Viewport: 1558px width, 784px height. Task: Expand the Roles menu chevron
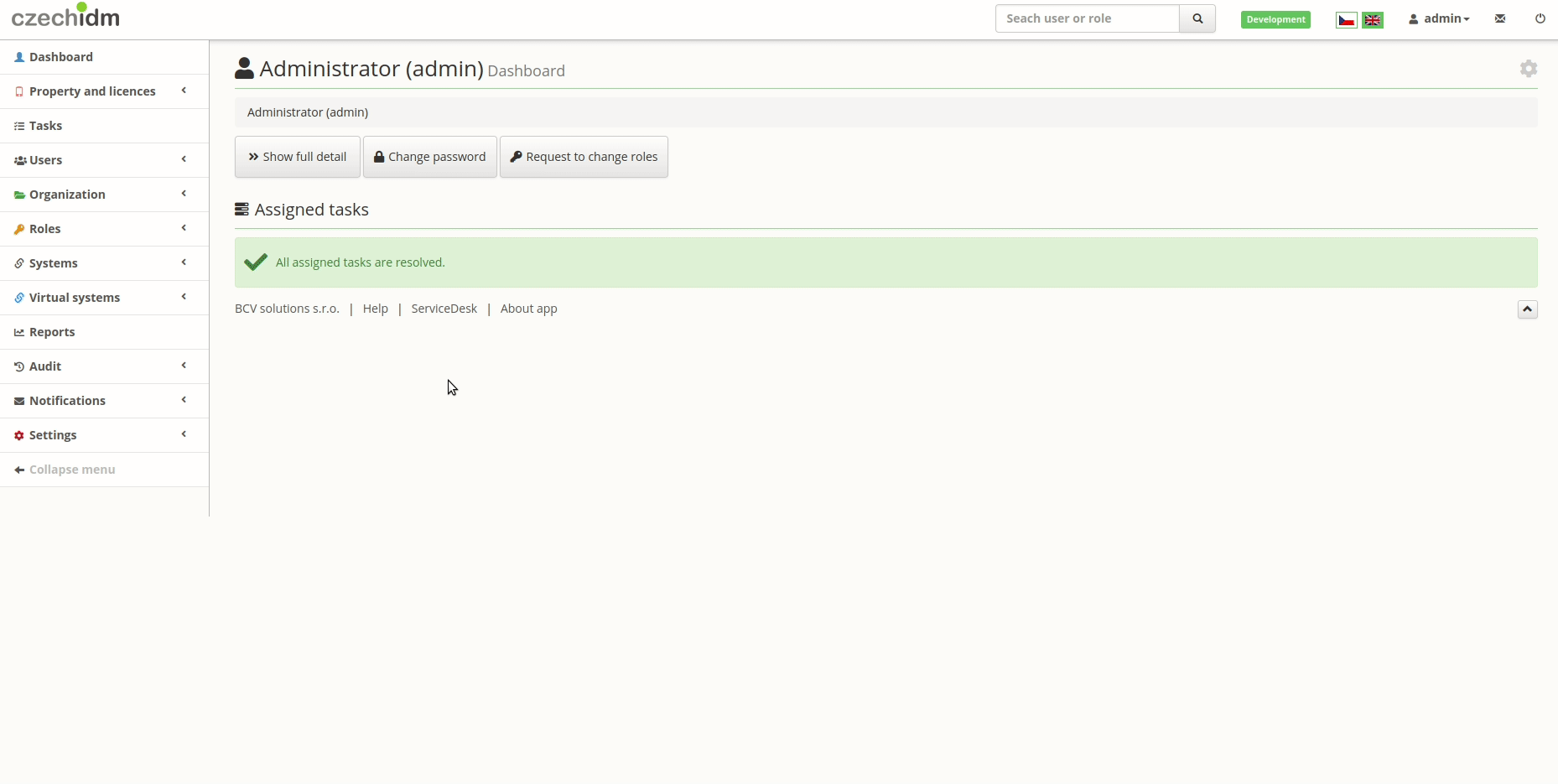[184, 228]
